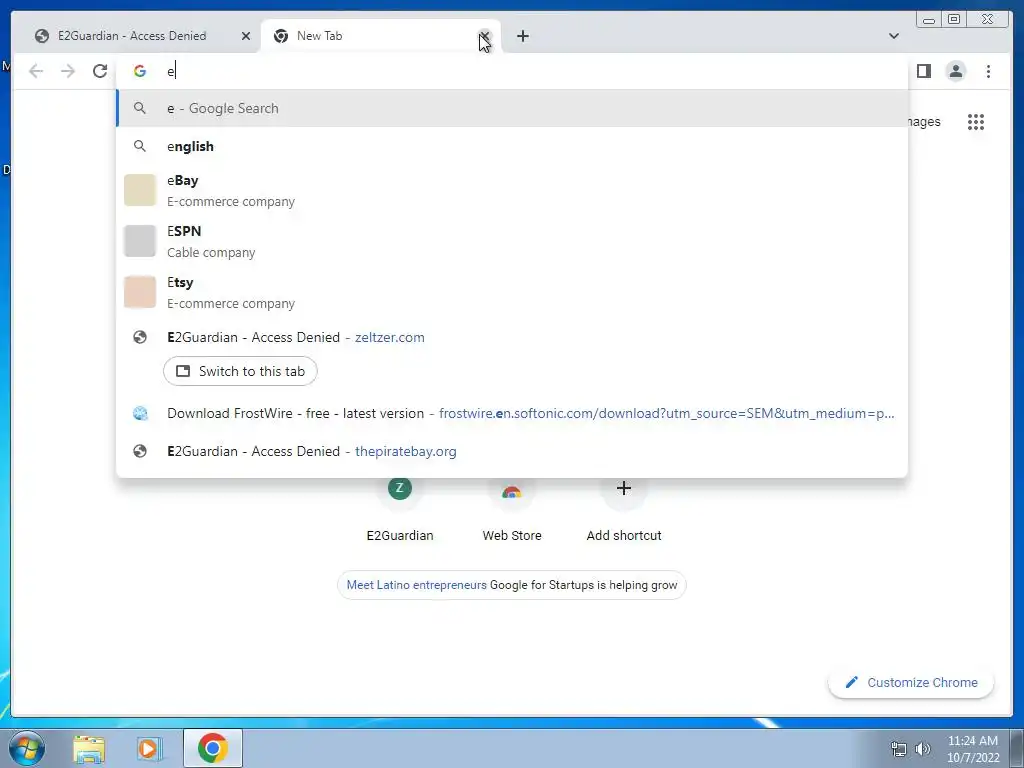
Task: Choose the 'english' search suggestion
Action: tap(512, 146)
